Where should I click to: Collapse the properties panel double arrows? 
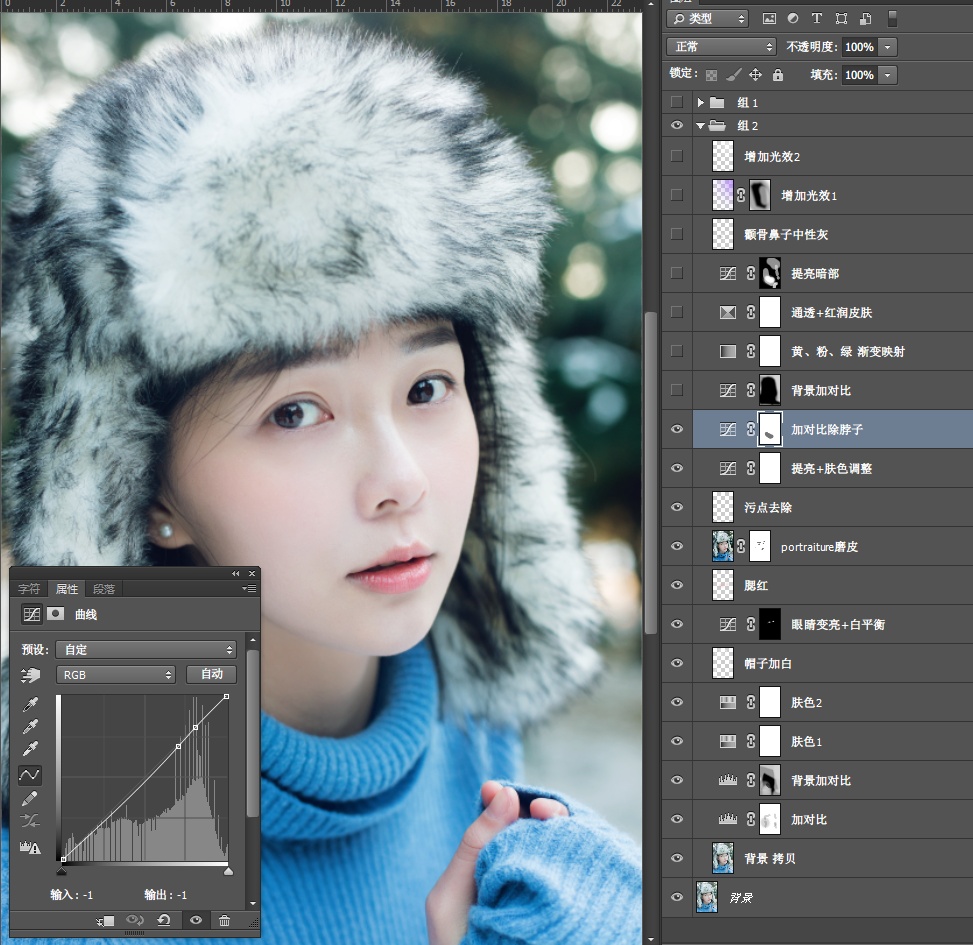click(x=235, y=573)
